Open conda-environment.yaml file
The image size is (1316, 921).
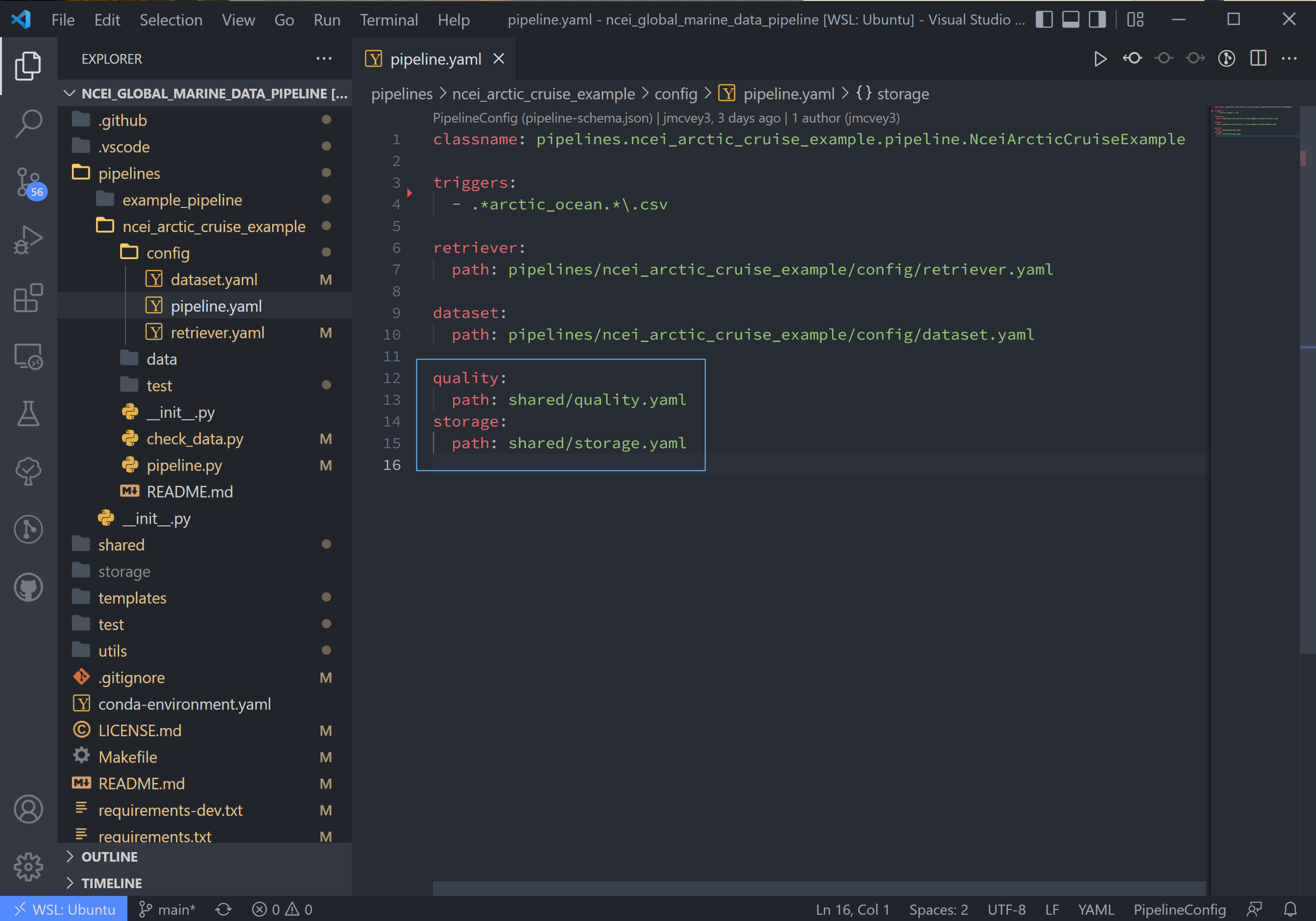(205, 704)
